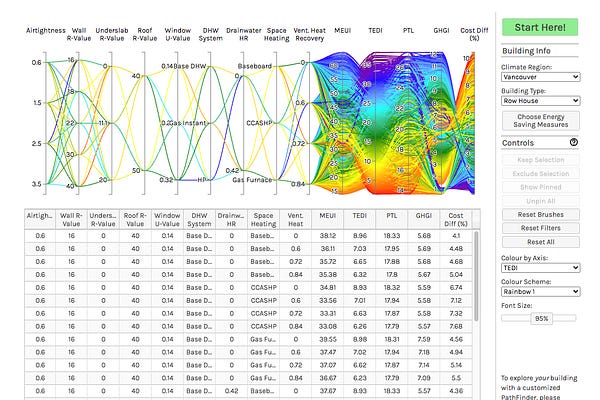
Task: Click the 0.6 tick on Airtightness axis
Action: 37,62
